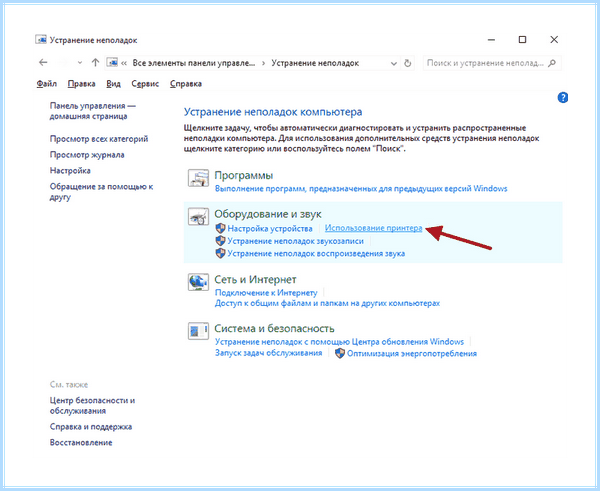This screenshot has width=600, height=491.
Task: Open the Справка menu
Action: coord(186,84)
